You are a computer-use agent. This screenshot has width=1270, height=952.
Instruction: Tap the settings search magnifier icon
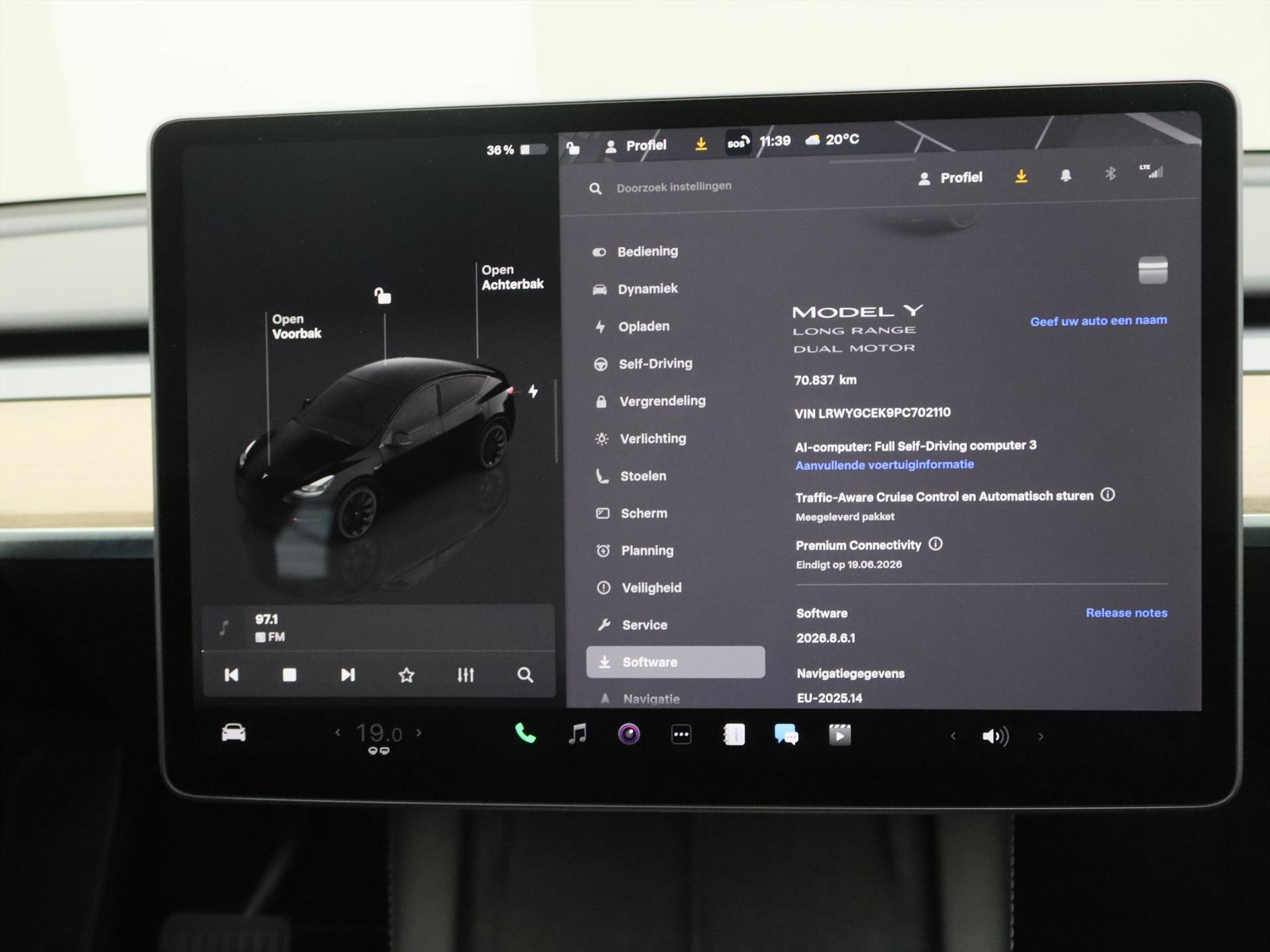[595, 189]
